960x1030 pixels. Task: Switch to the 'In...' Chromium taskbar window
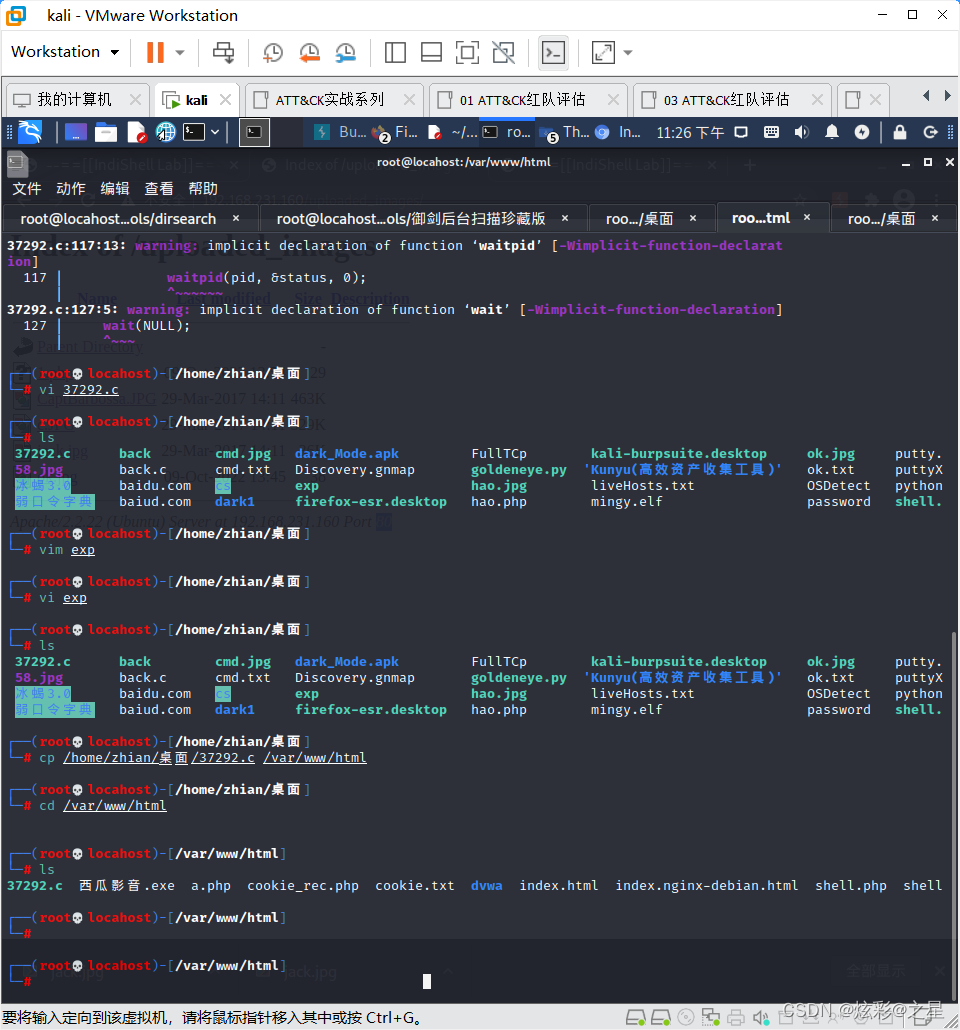coord(618,132)
